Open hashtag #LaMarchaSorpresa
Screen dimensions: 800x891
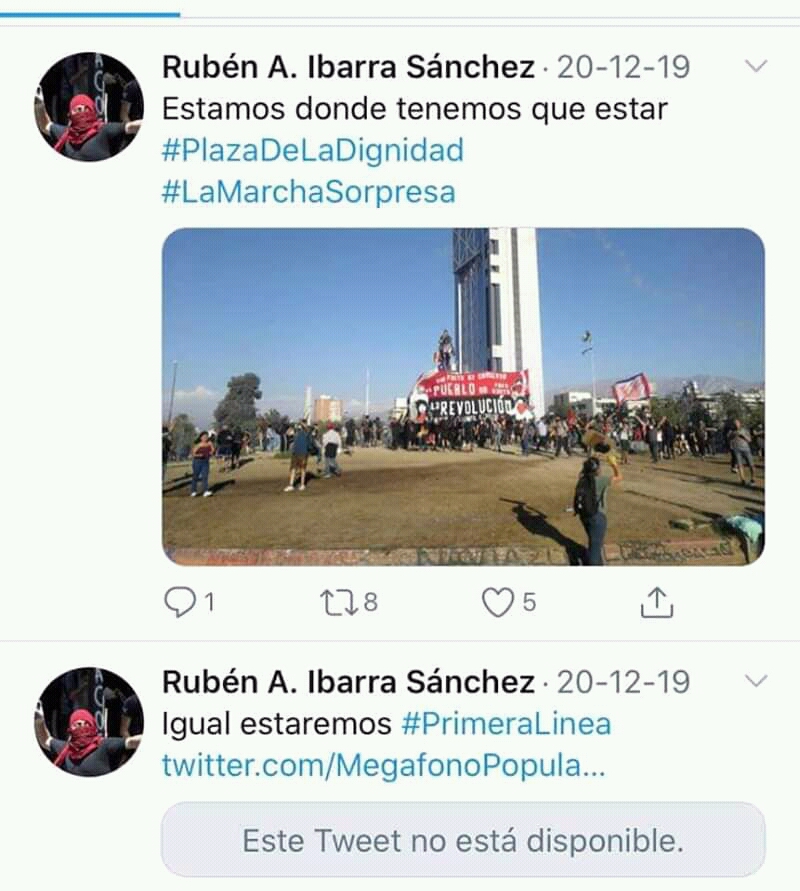[309, 192]
